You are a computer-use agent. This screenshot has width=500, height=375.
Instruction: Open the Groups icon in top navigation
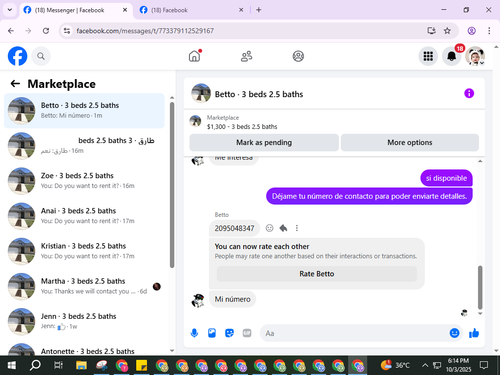click(x=298, y=56)
